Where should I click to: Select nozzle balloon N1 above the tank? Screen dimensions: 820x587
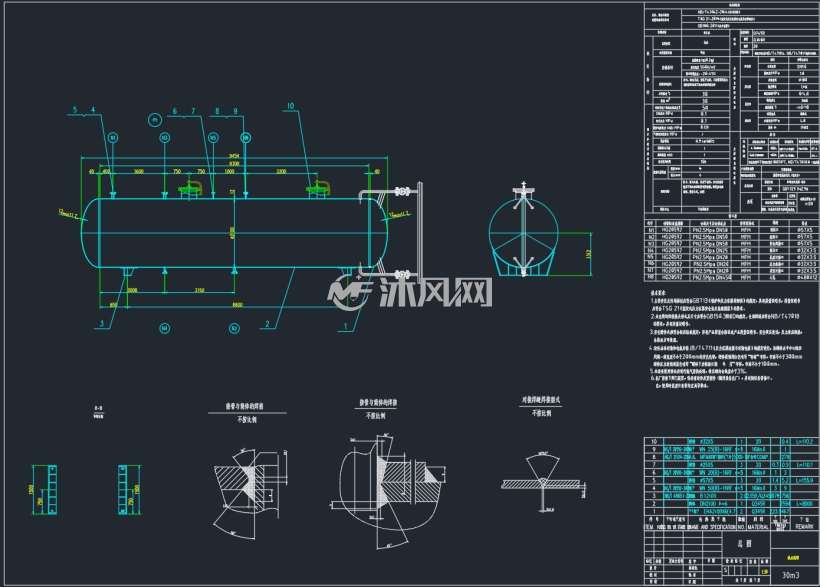point(113,138)
